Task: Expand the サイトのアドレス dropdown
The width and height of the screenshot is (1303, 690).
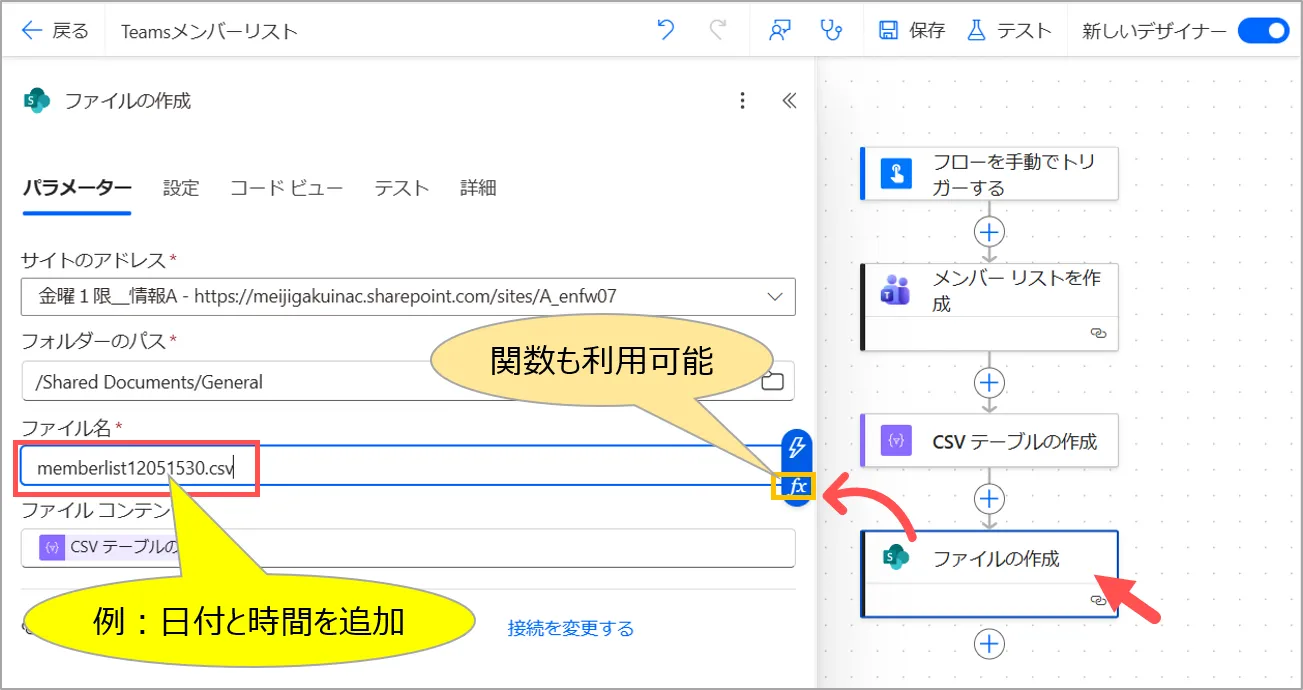Action: (773, 296)
